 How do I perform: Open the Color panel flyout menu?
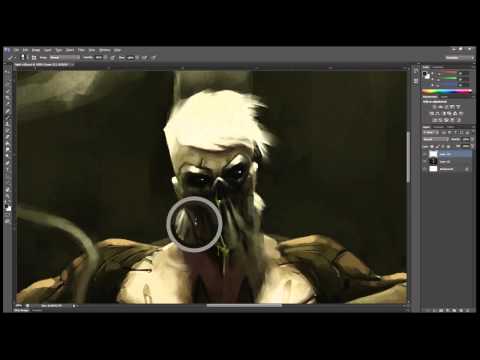tap(473, 67)
